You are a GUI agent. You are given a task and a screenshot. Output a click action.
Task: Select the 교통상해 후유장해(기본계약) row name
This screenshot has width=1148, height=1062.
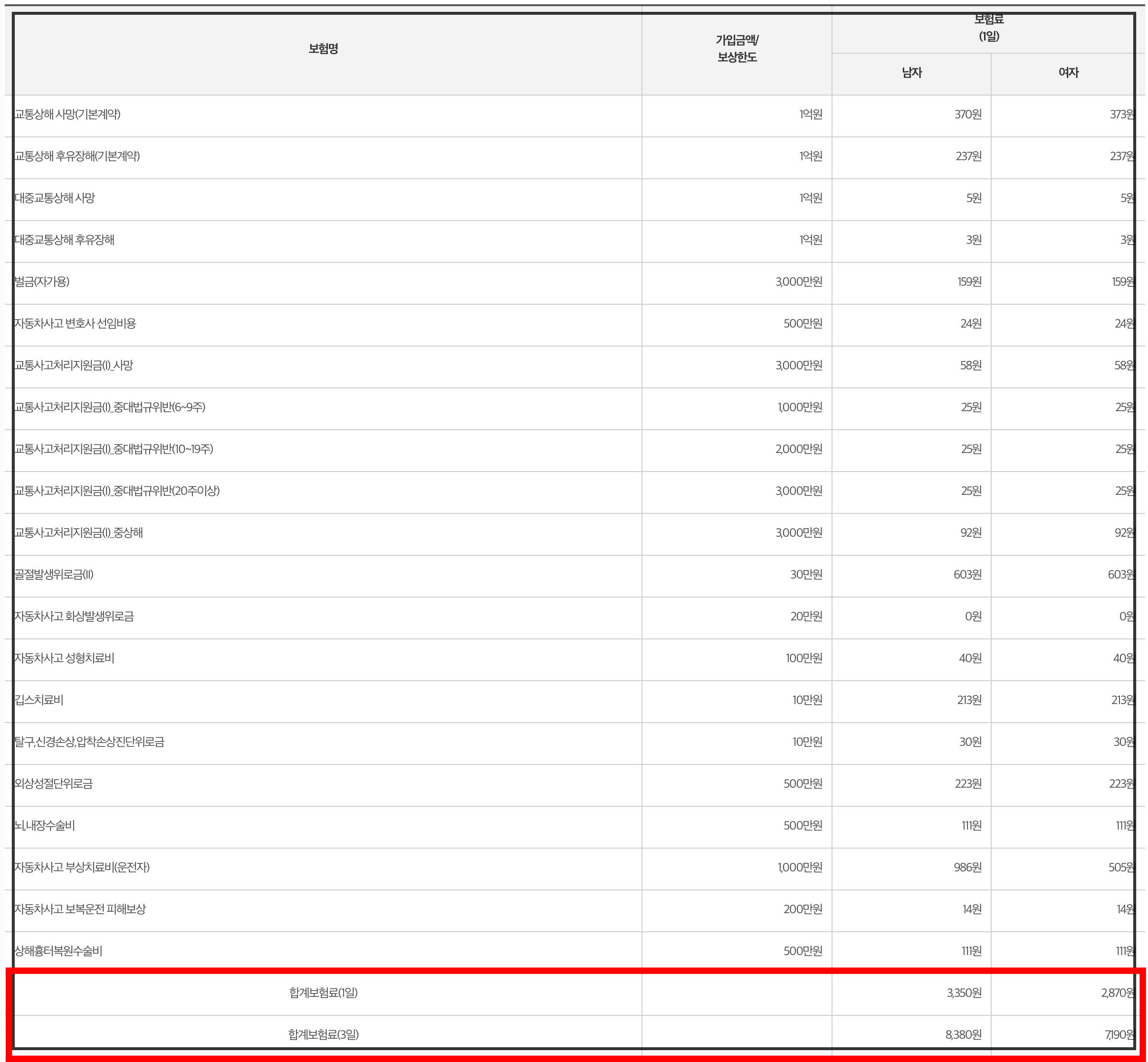[x=77, y=156]
